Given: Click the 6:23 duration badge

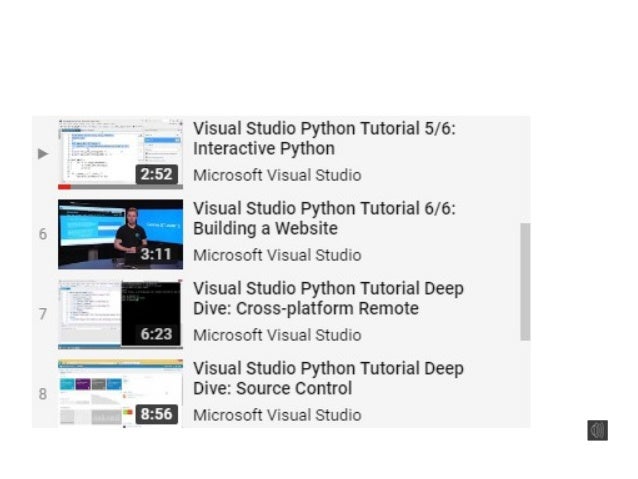Looking at the screenshot, I should (x=157, y=334).
